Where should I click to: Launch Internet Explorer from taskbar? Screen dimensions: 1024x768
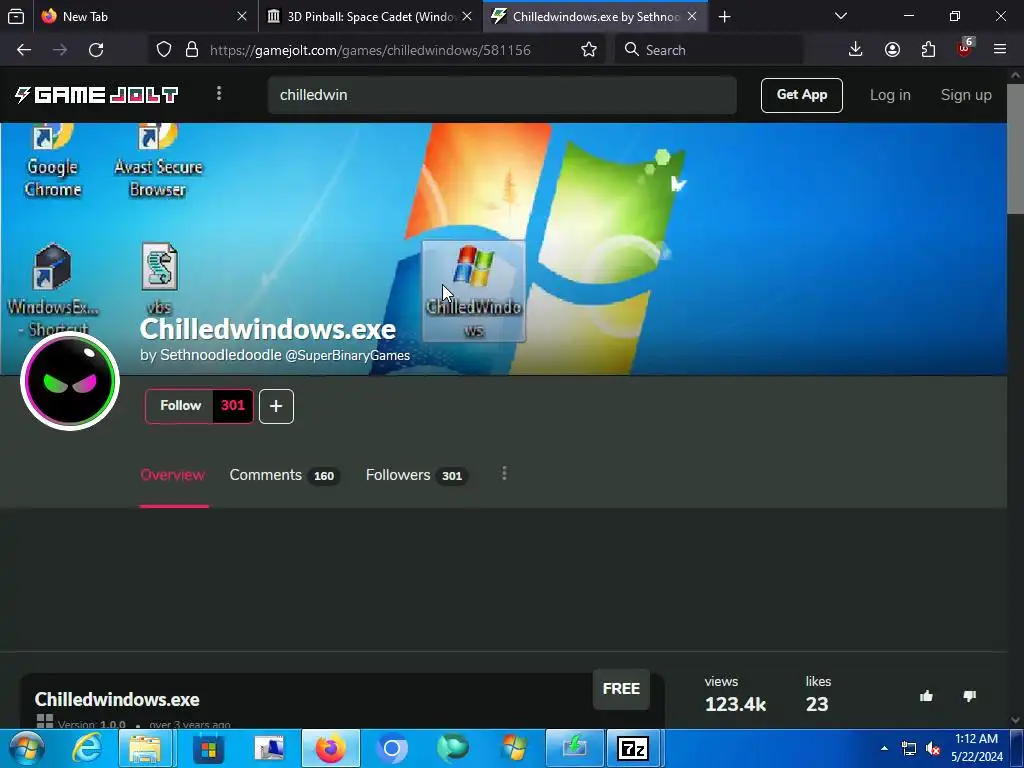click(86, 748)
